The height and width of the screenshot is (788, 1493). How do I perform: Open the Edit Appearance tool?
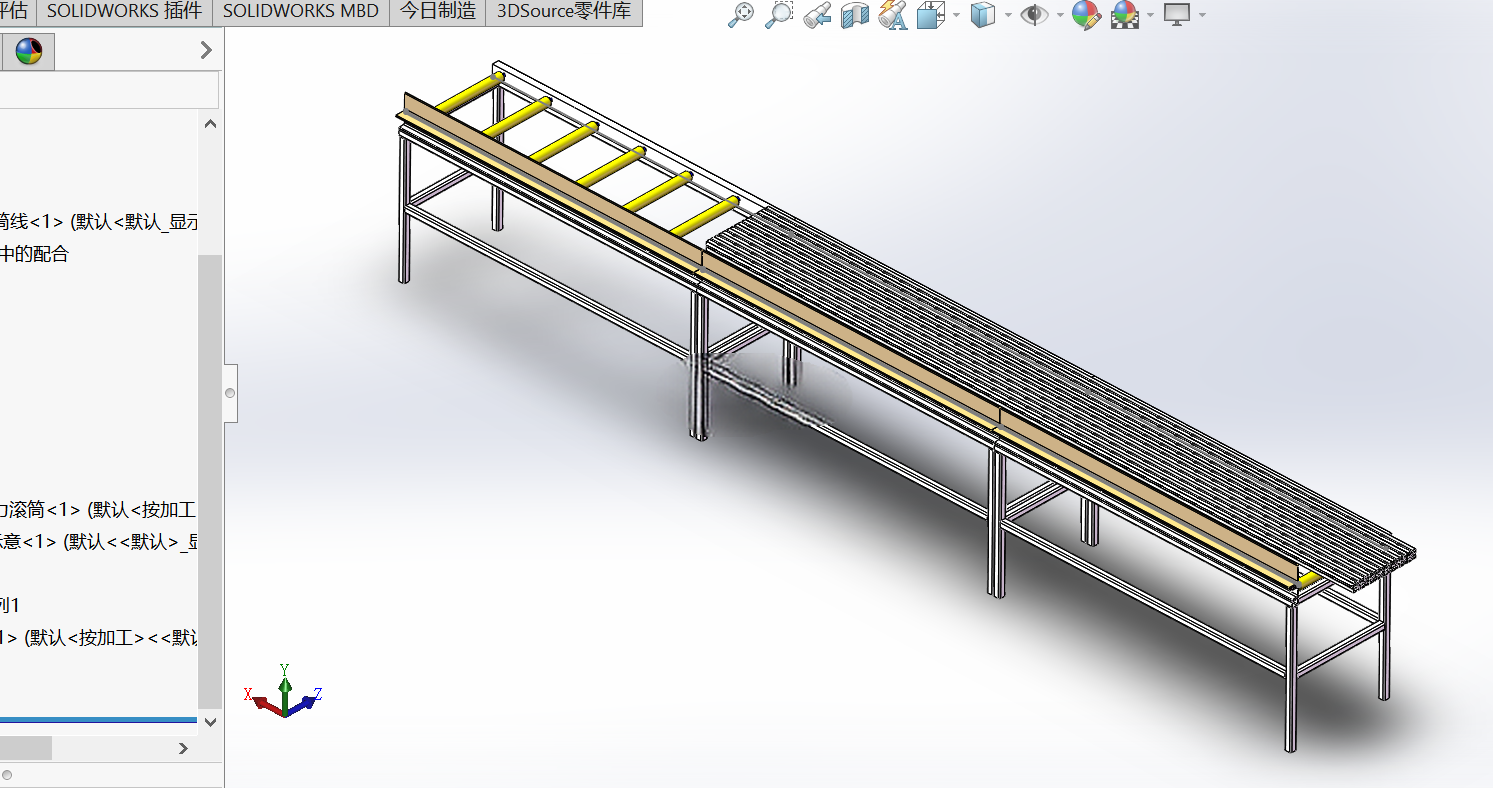(1086, 15)
